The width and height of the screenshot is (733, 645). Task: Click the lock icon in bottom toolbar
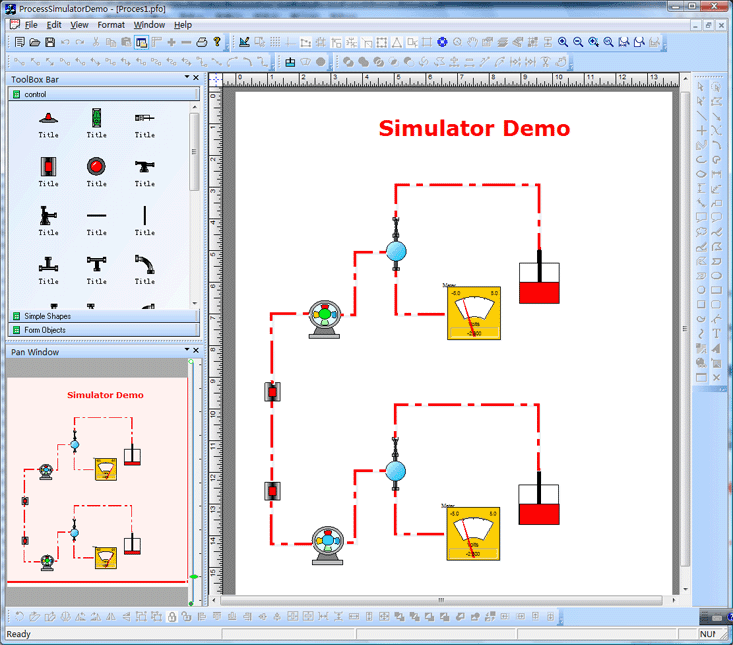(x=172, y=617)
